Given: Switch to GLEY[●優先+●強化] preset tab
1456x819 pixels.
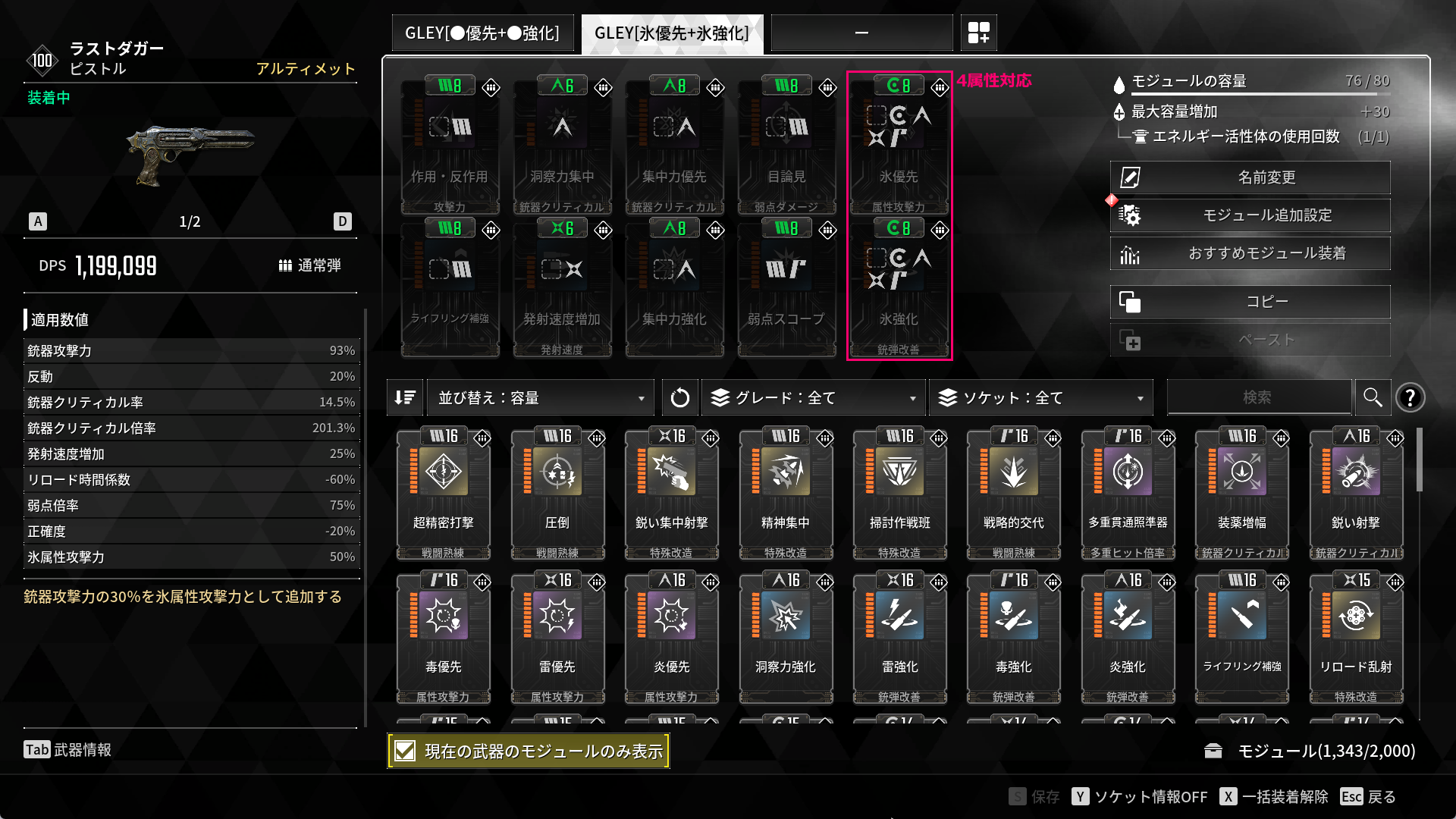Looking at the screenshot, I should coord(483,33).
